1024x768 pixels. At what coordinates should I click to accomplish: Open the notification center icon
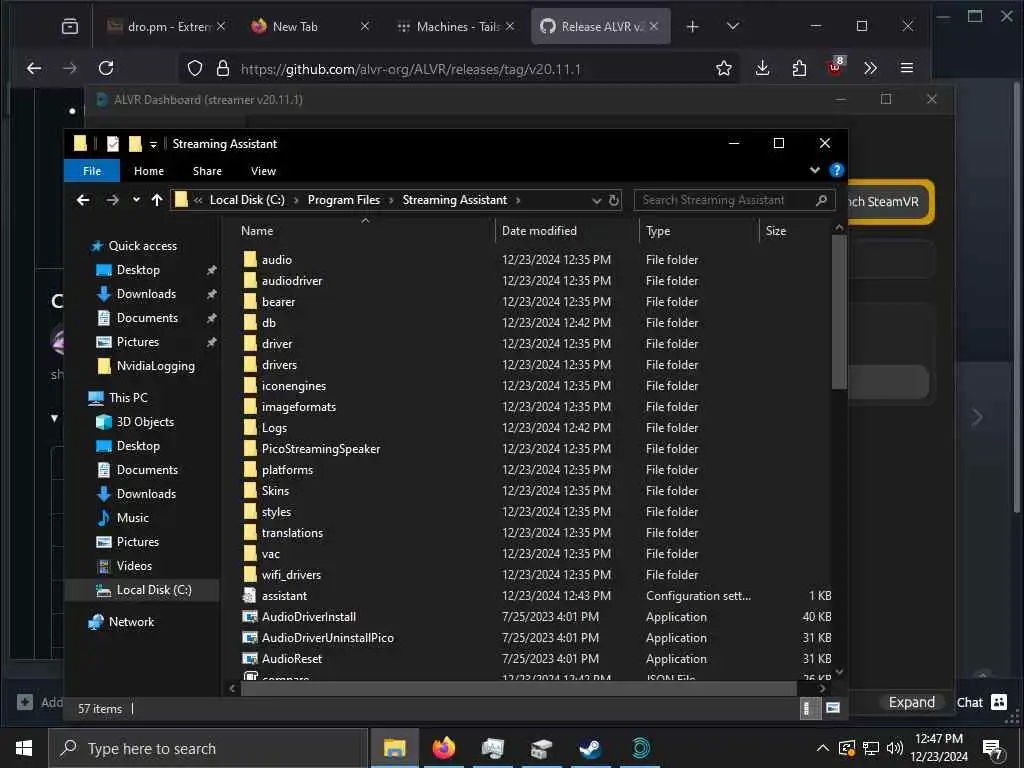click(x=993, y=750)
